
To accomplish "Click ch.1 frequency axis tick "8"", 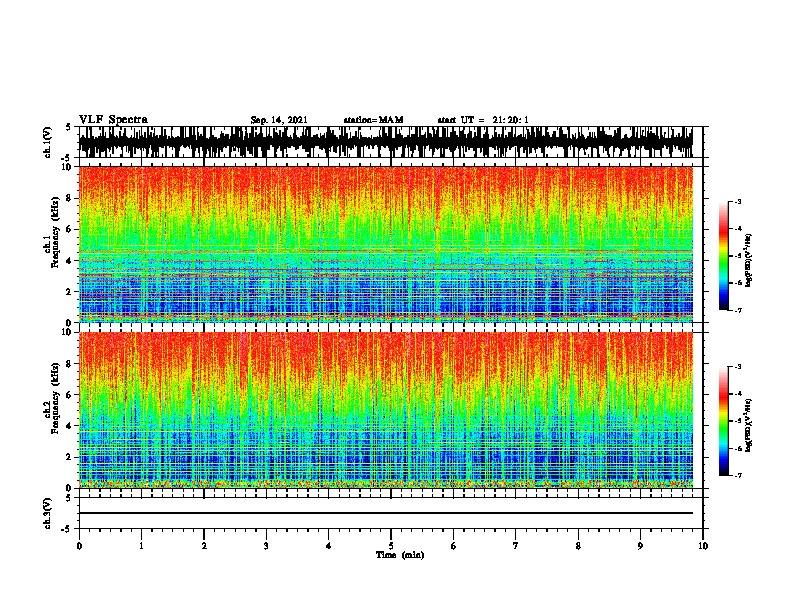I will pos(70,198).
